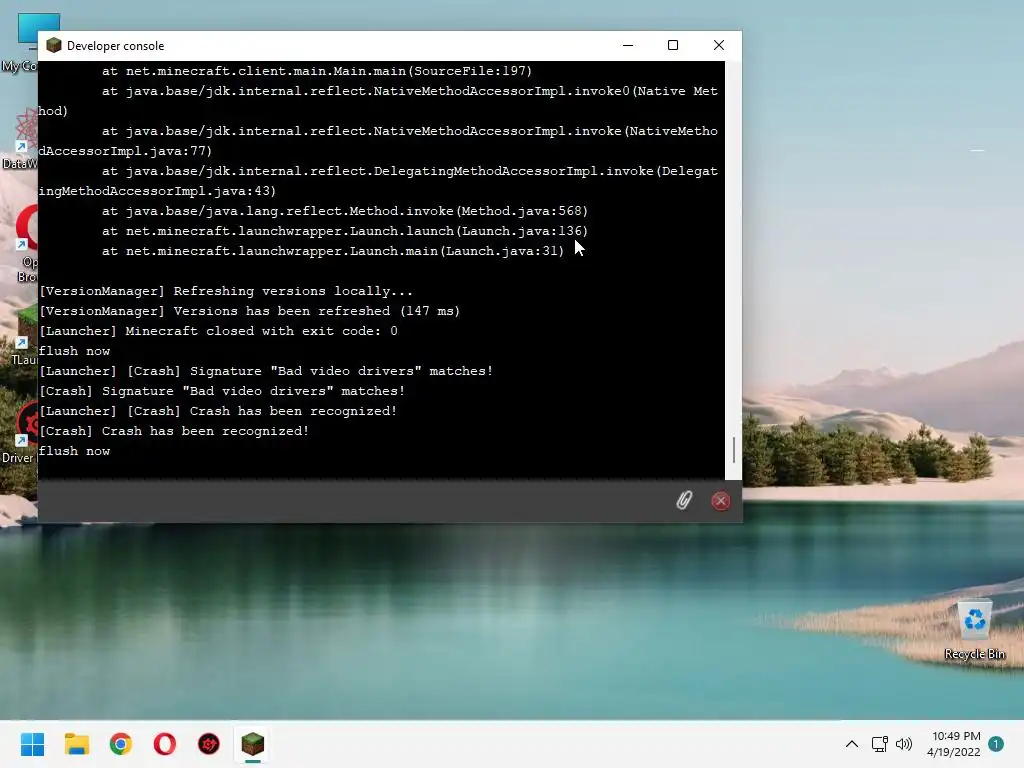The width and height of the screenshot is (1024, 768).
Task: Click 'Refreshing versions locally...' line
Action: 226,291
